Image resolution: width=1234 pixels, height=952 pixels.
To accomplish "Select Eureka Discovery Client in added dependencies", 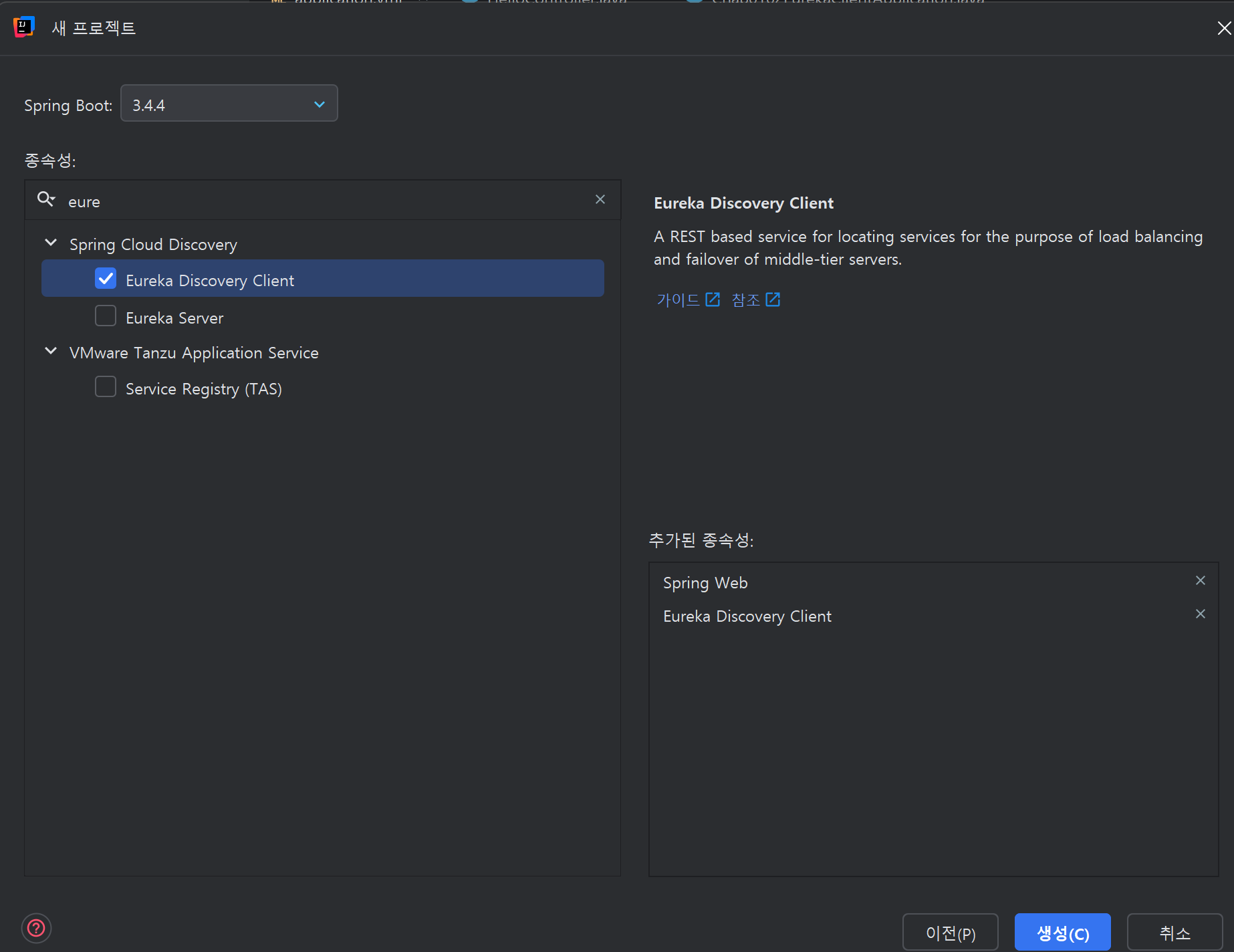I will [747, 616].
